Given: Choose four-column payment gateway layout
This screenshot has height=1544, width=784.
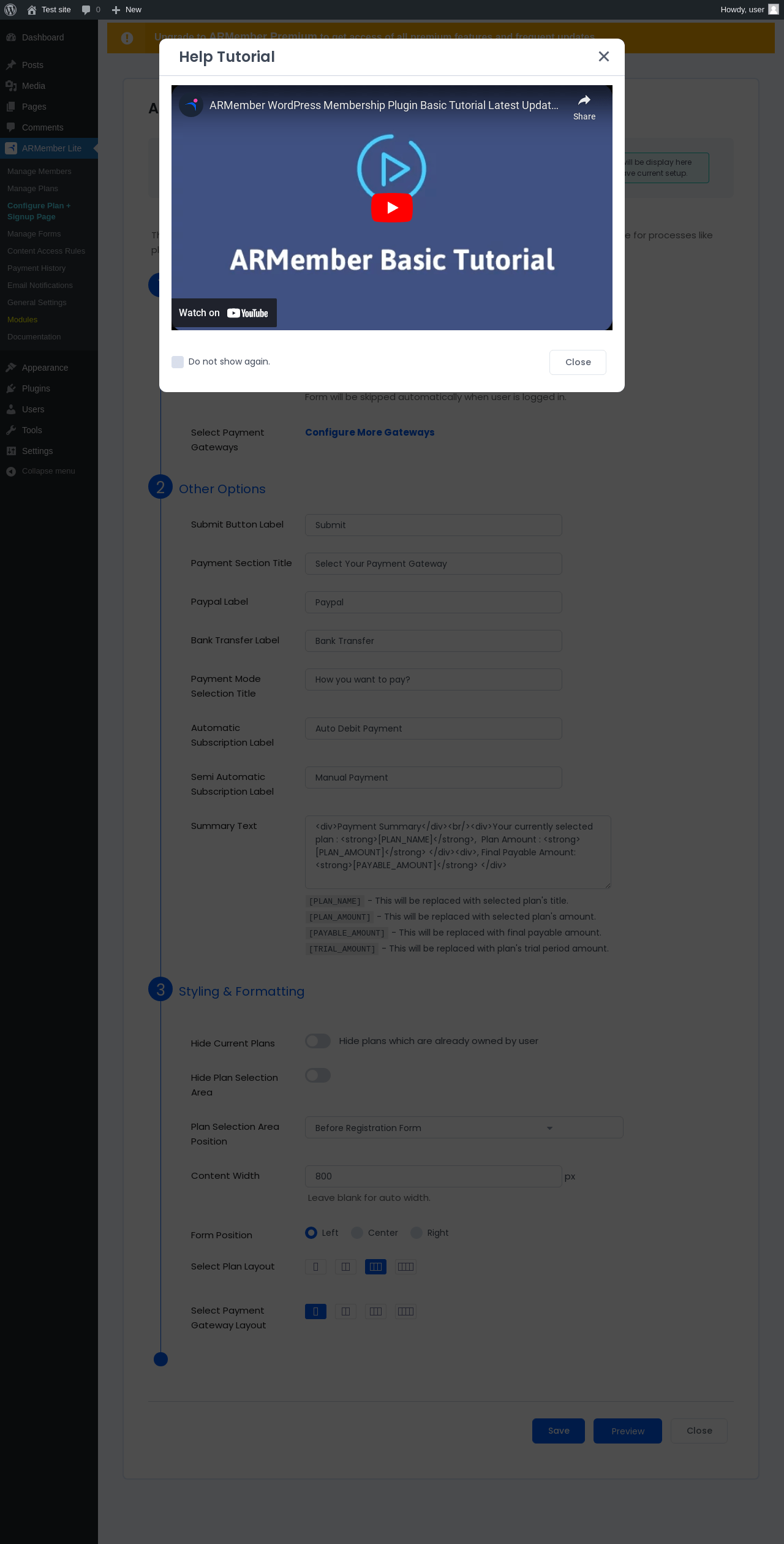Looking at the screenshot, I should click(x=405, y=1311).
